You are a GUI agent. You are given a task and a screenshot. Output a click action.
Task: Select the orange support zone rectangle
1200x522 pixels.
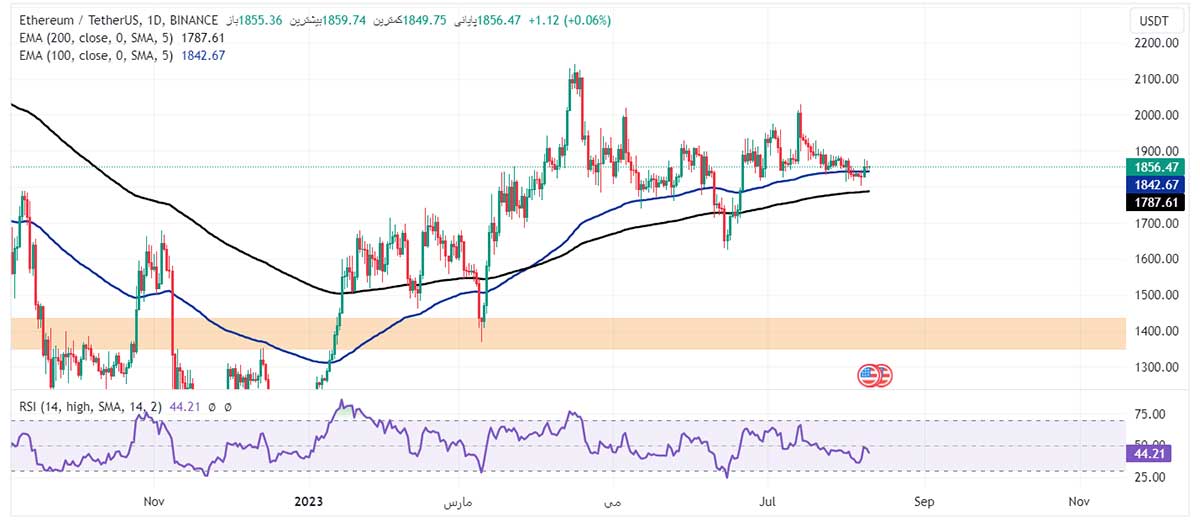(x=568, y=334)
